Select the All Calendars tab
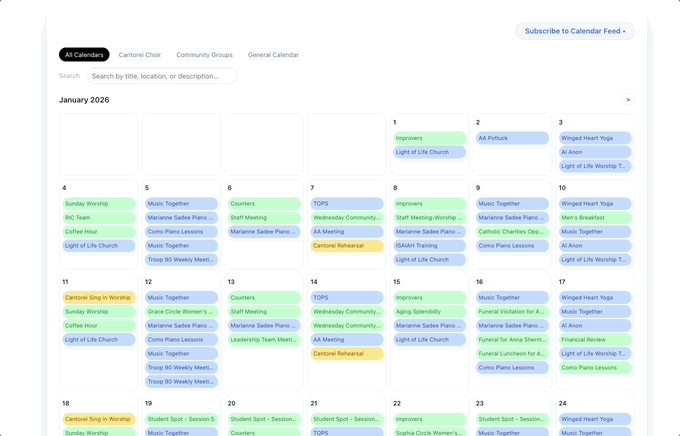680x436 pixels. (84, 55)
